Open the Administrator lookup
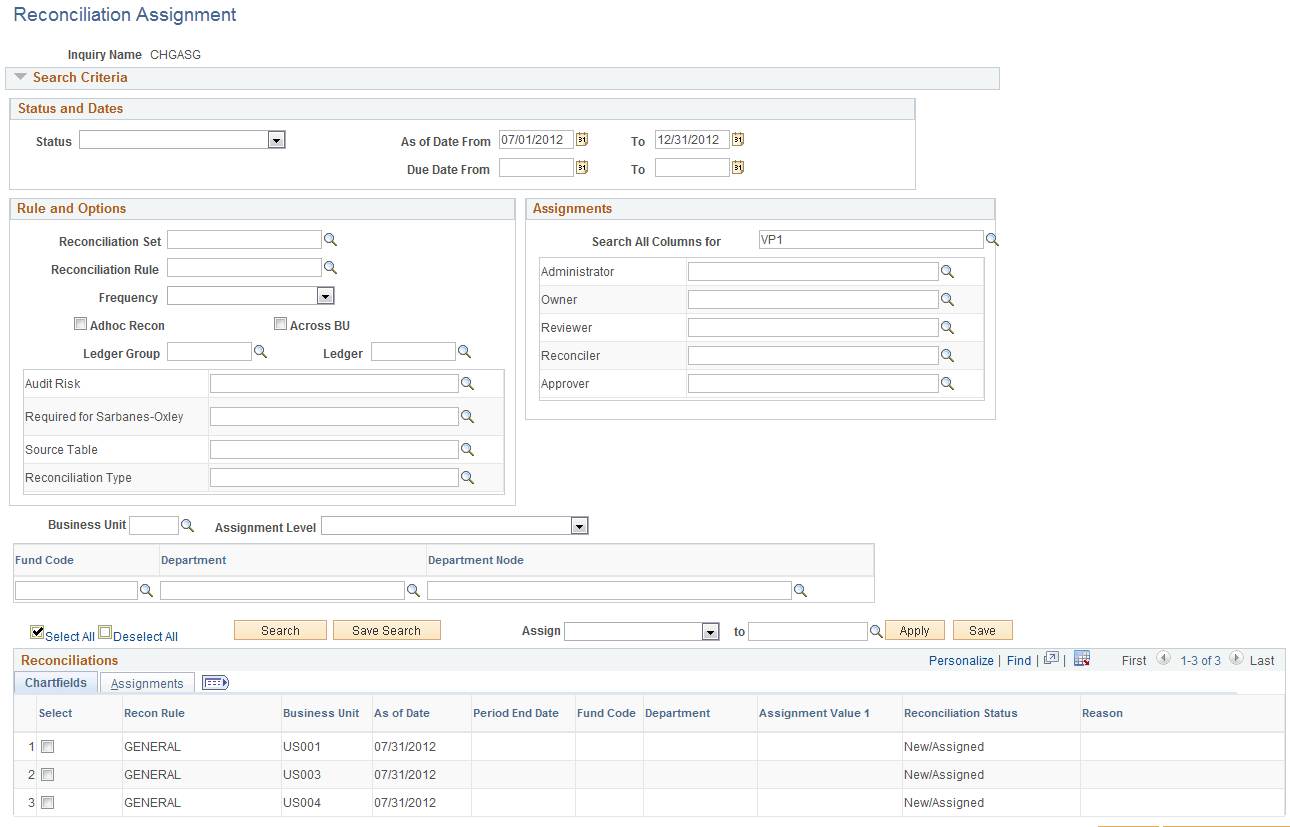The height and width of the screenshot is (827, 1290). click(947, 271)
